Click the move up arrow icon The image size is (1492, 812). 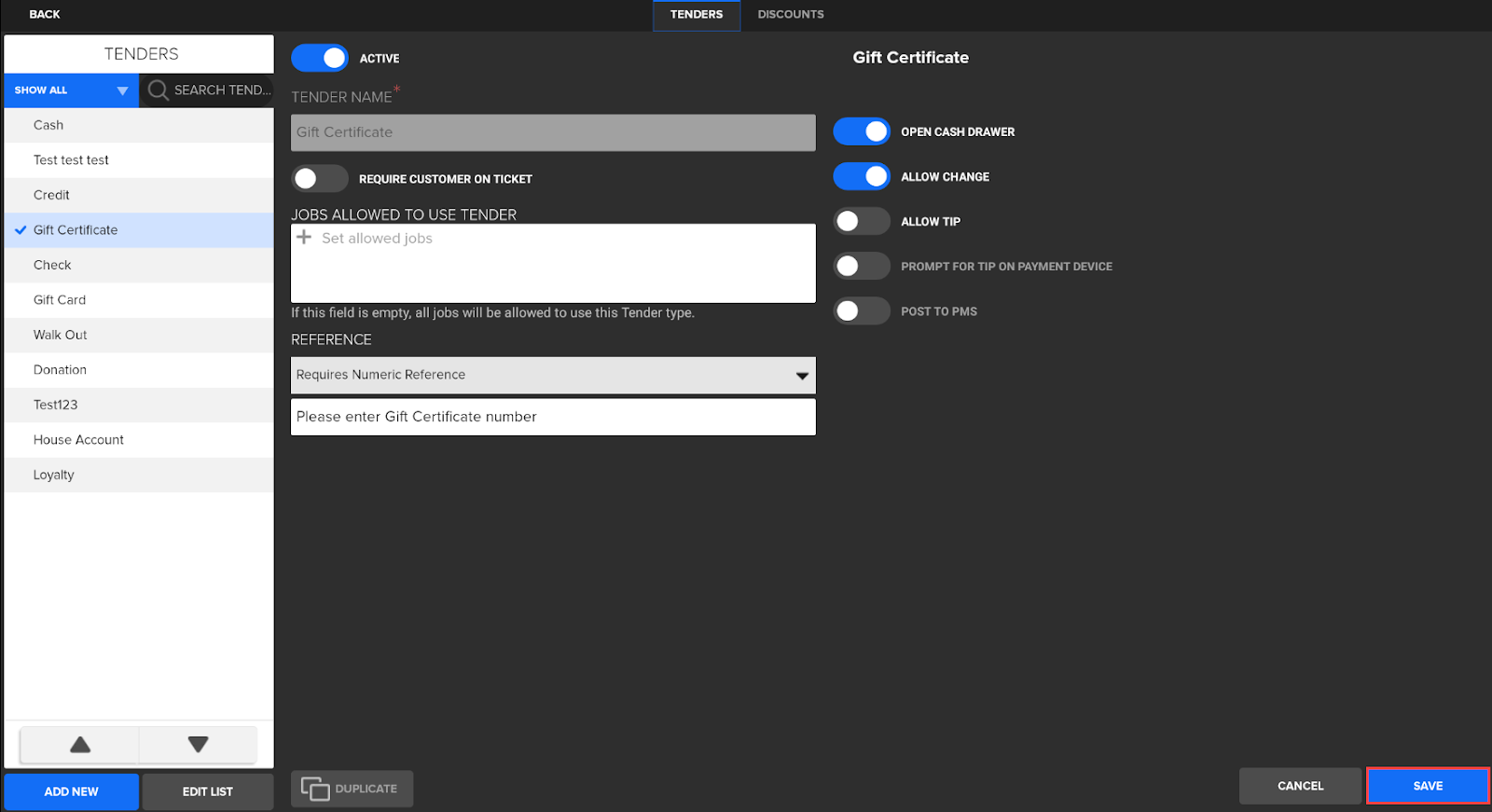click(x=80, y=744)
